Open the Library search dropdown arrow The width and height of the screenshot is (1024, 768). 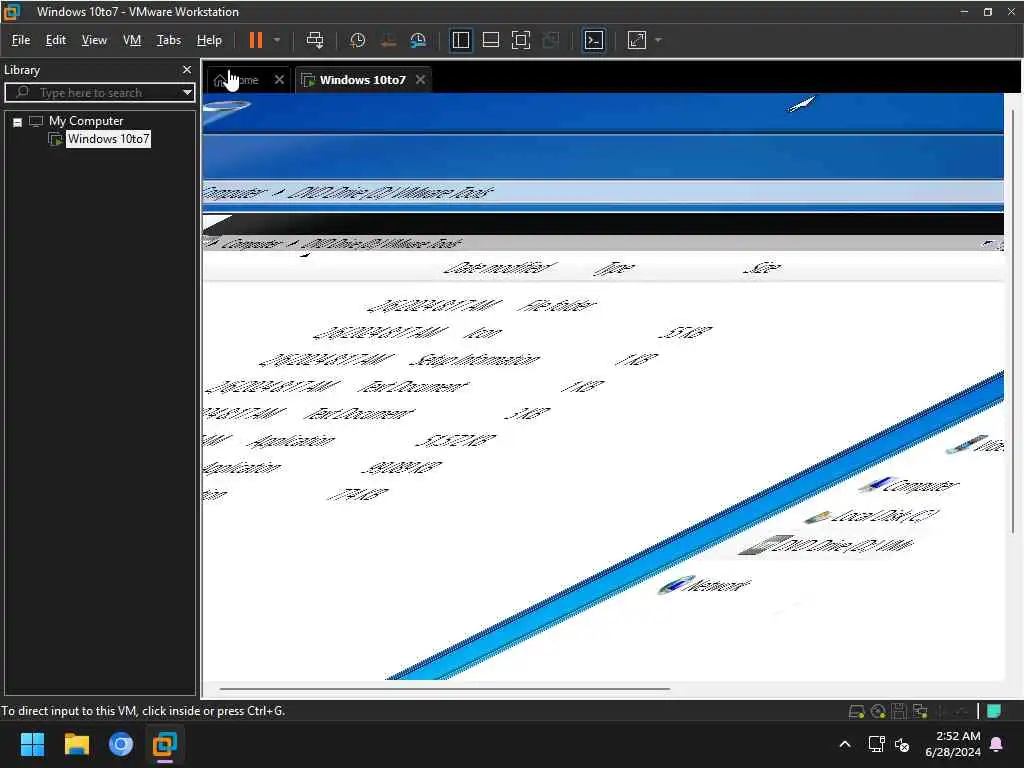tap(187, 92)
